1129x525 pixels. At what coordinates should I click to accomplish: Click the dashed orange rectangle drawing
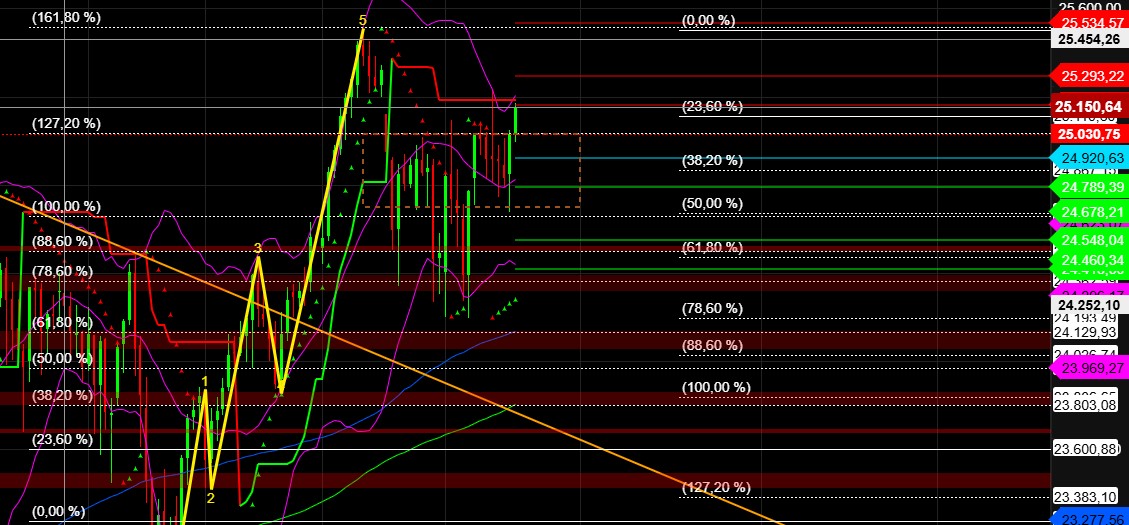click(471, 170)
